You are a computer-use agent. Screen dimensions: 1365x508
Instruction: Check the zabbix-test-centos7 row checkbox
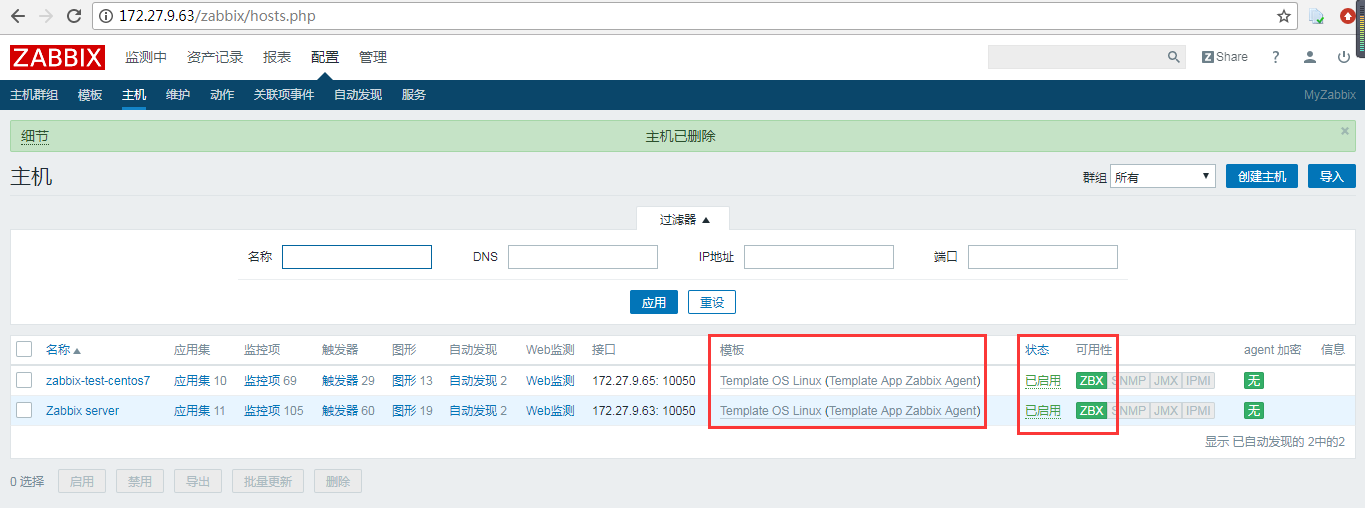coord(24,380)
